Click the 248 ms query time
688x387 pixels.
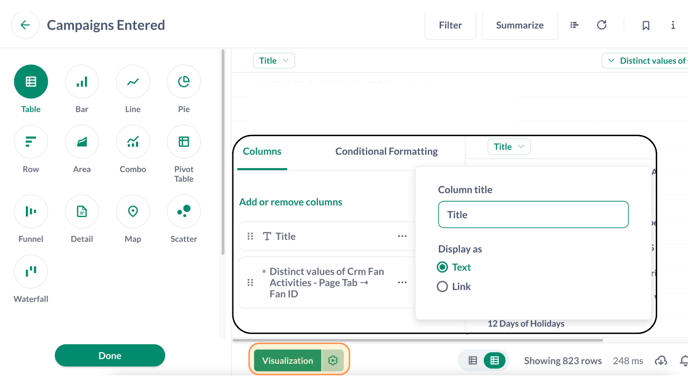628,361
